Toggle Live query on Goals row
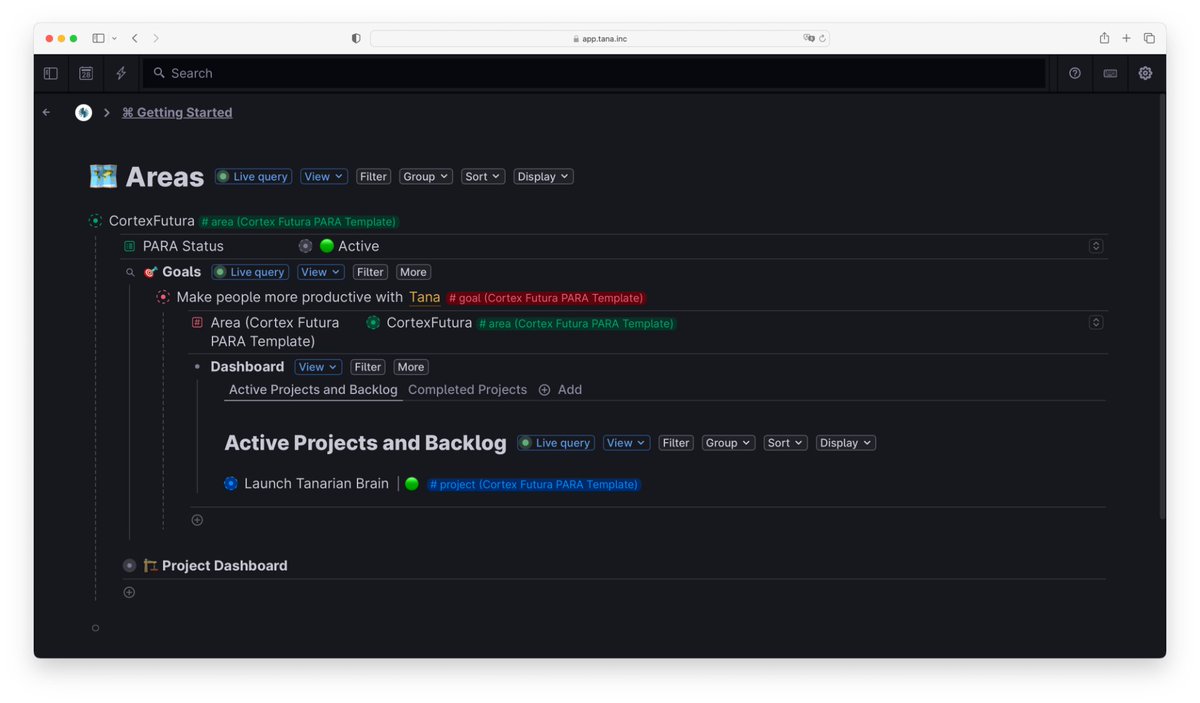This screenshot has width=1200, height=703. (x=250, y=272)
